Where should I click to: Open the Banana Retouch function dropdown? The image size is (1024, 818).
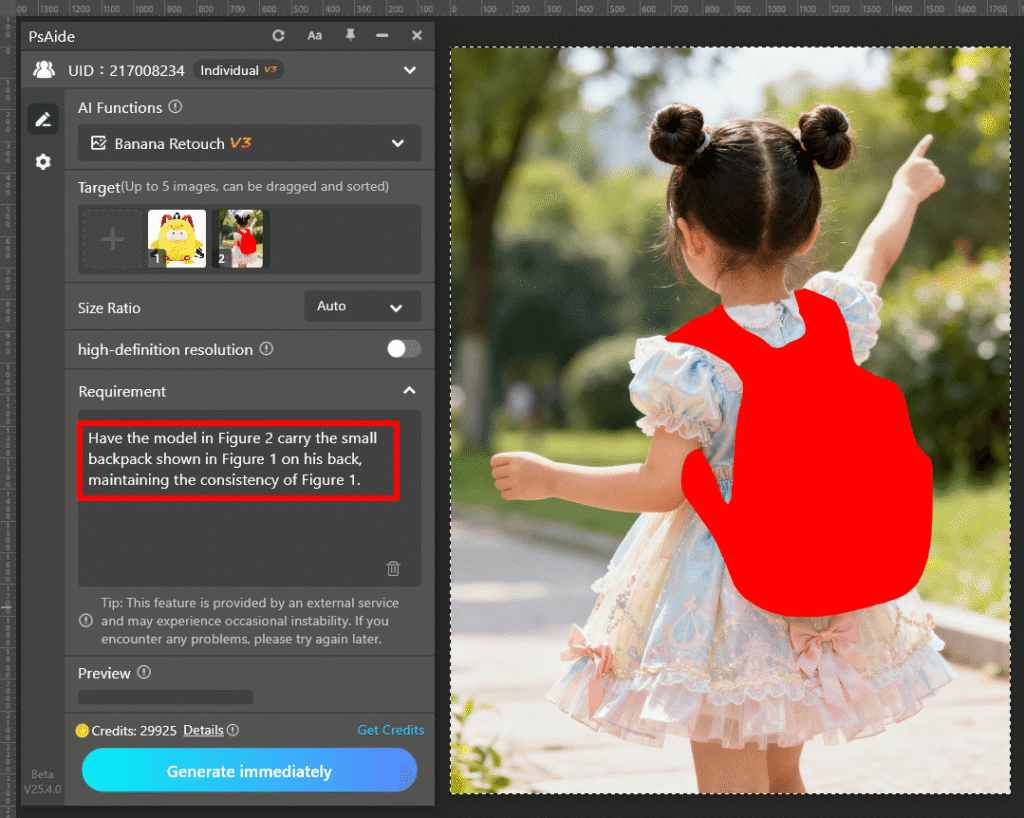point(249,143)
